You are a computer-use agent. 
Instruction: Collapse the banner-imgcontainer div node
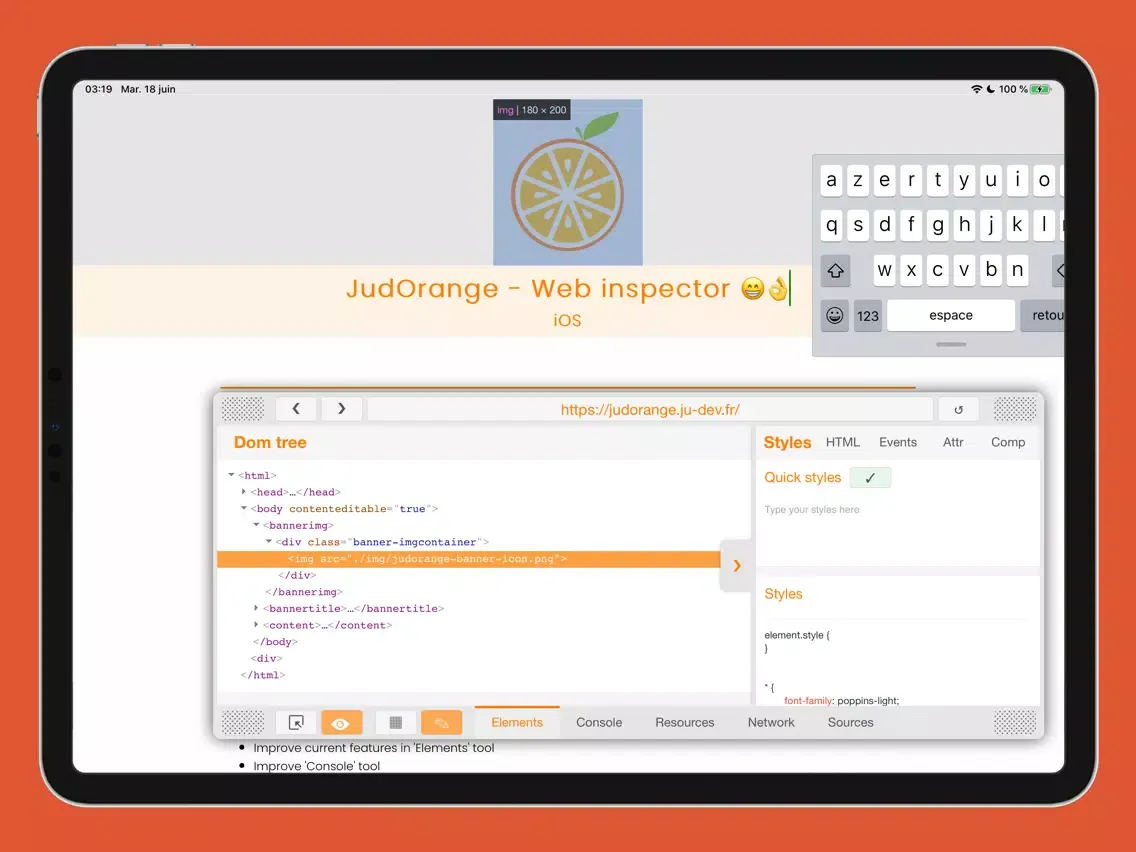click(x=268, y=541)
